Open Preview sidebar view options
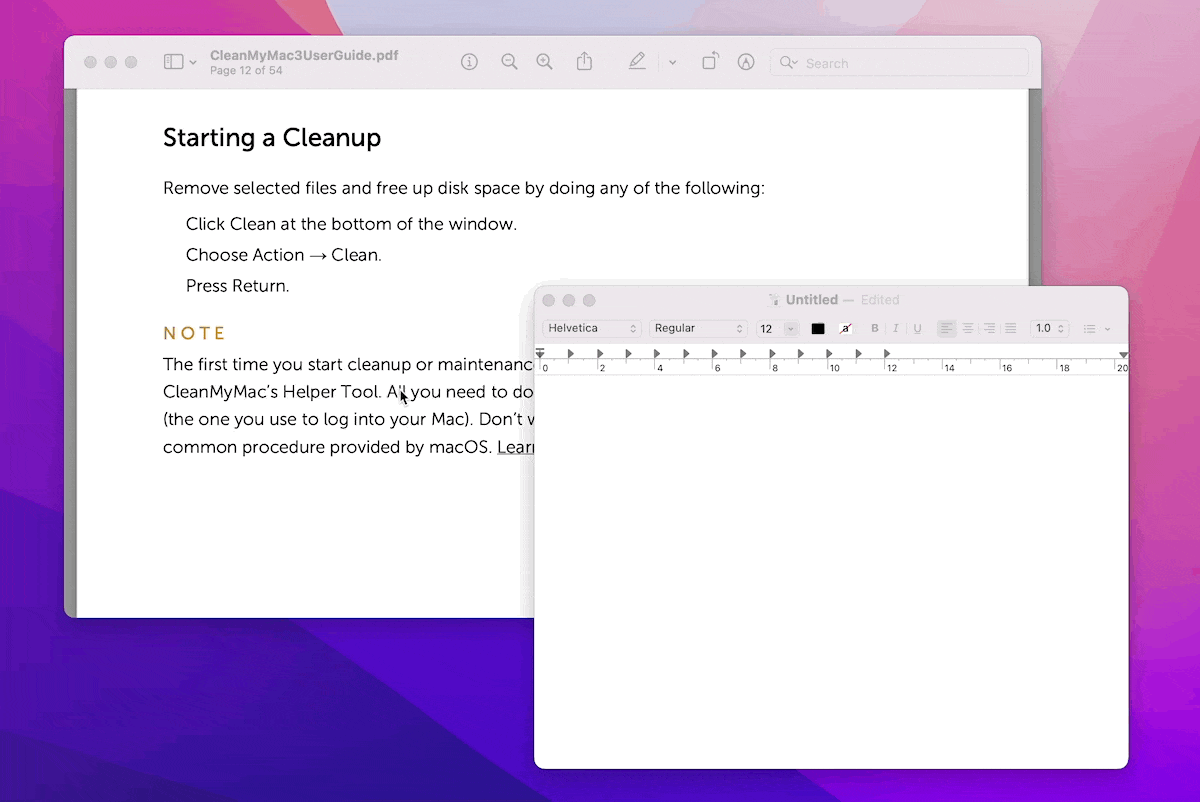 193,62
